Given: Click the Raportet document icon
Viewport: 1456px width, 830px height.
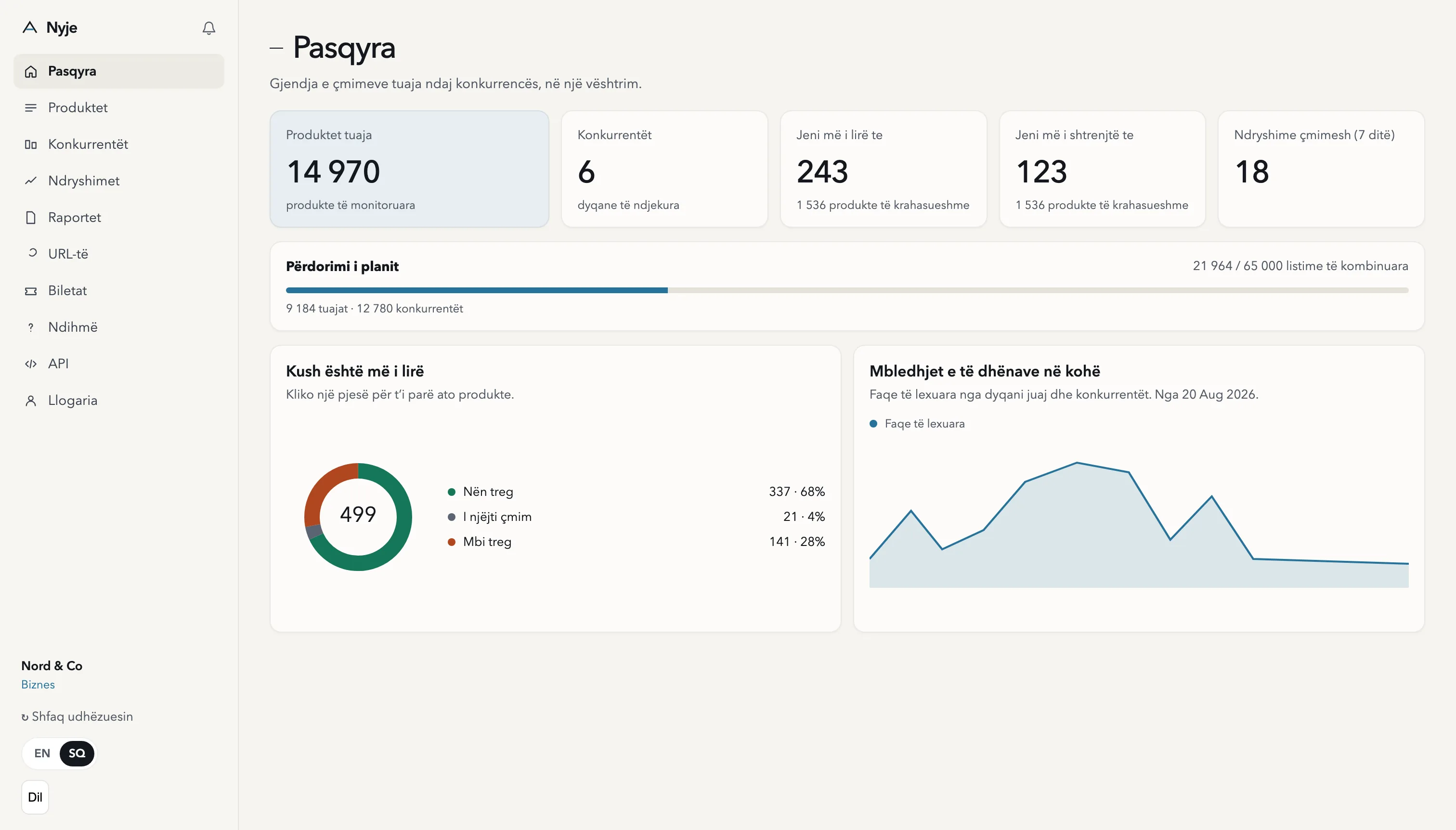Looking at the screenshot, I should pyautogui.click(x=31, y=217).
